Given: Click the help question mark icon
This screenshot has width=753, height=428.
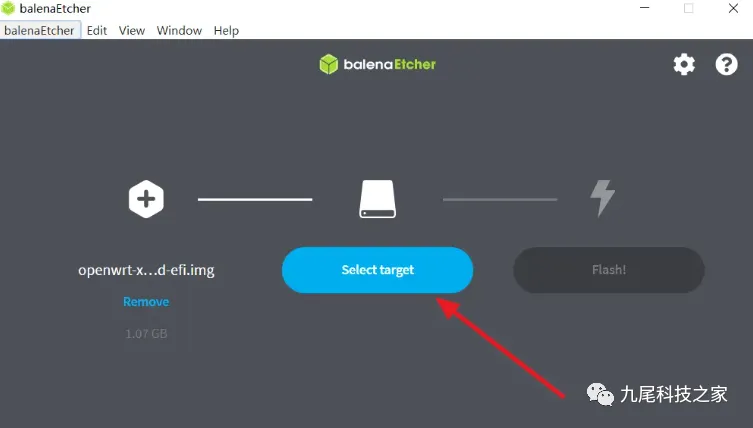Looking at the screenshot, I should tap(726, 64).
